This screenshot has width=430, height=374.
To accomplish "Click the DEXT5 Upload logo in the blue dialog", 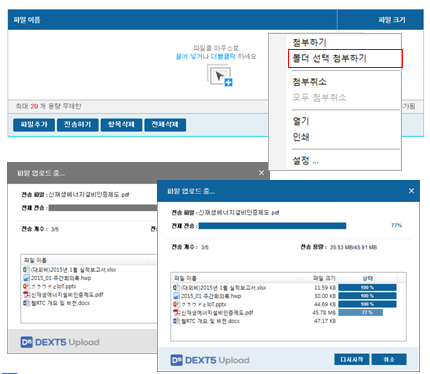I will tap(210, 360).
